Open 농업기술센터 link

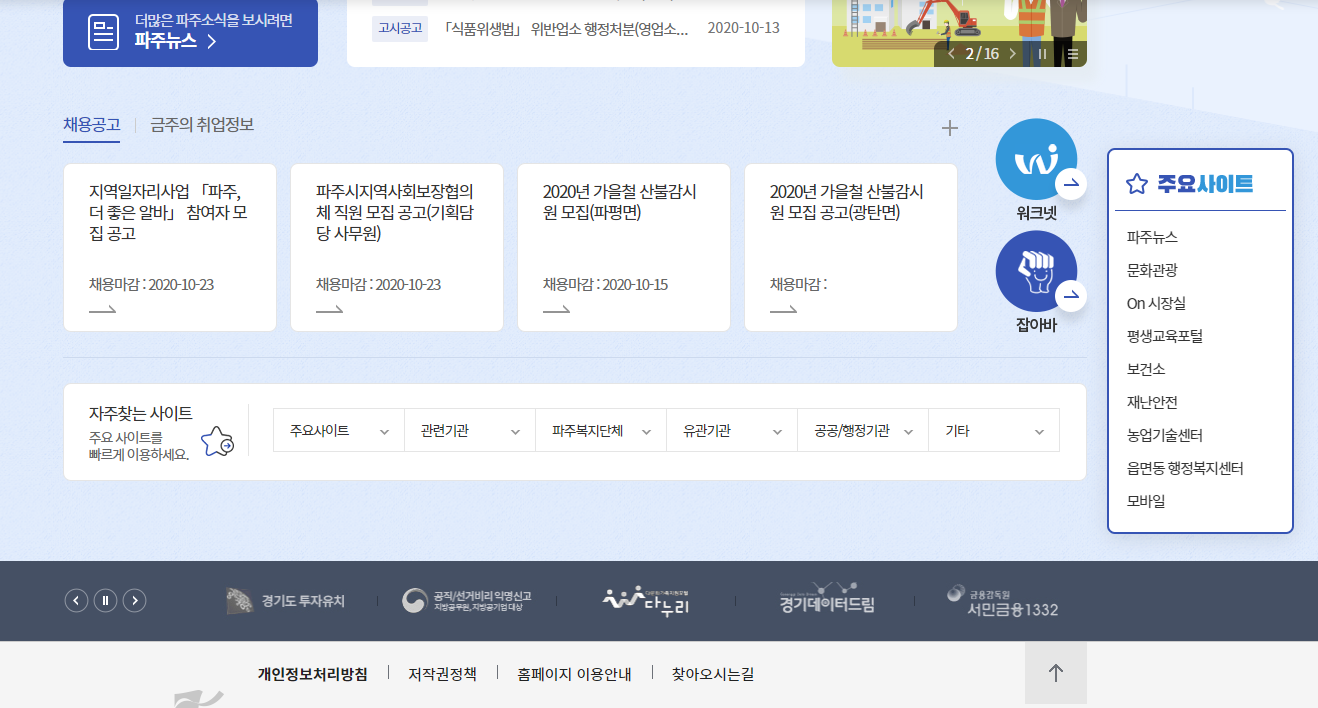click(1165, 435)
